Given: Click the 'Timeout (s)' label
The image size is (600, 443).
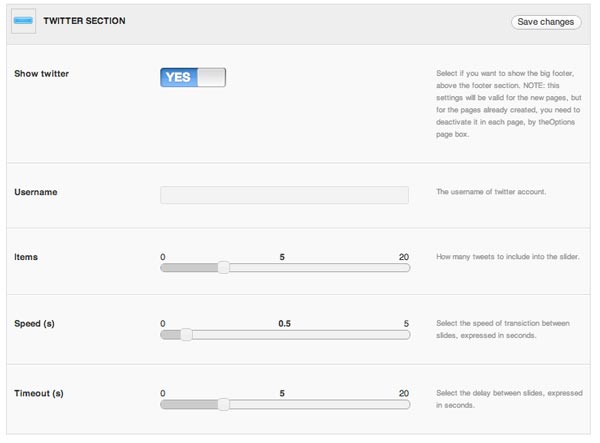Looking at the screenshot, I should click(x=39, y=393).
